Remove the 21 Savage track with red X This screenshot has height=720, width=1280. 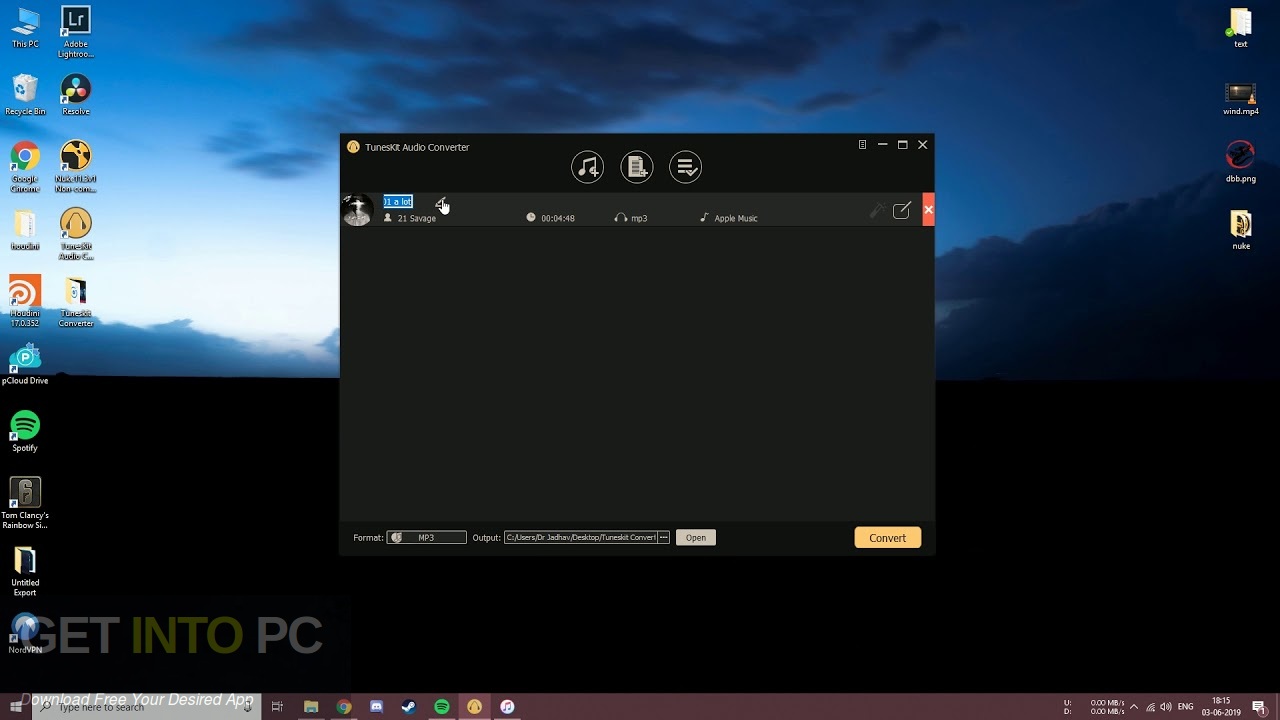coord(928,210)
